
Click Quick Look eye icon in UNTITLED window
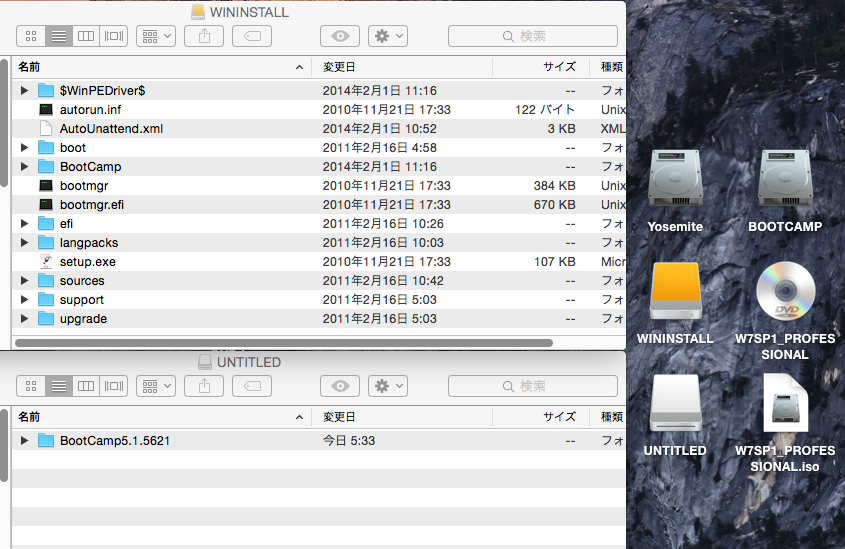[x=340, y=386]
